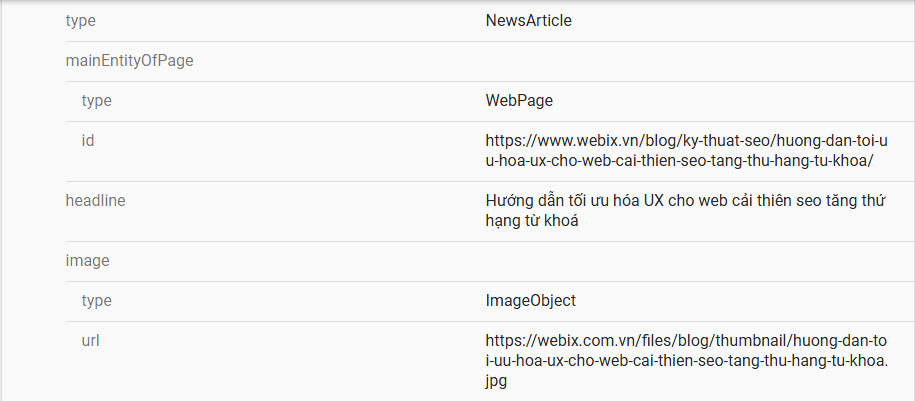Click the headline's second line 'hạng từ khoá'
This screenshot has width=915, height=401.
pos(532,220)
